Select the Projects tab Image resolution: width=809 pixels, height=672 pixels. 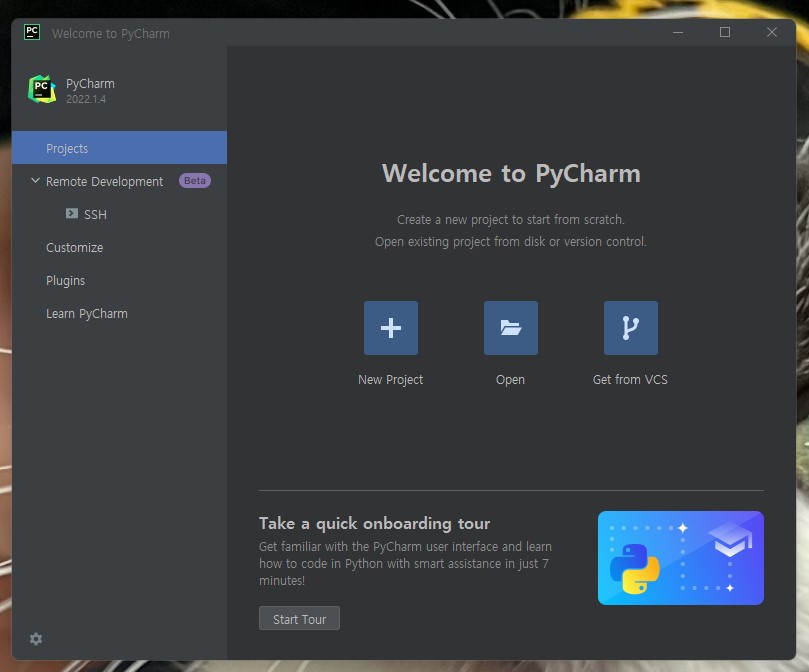[x=119, y=148]
